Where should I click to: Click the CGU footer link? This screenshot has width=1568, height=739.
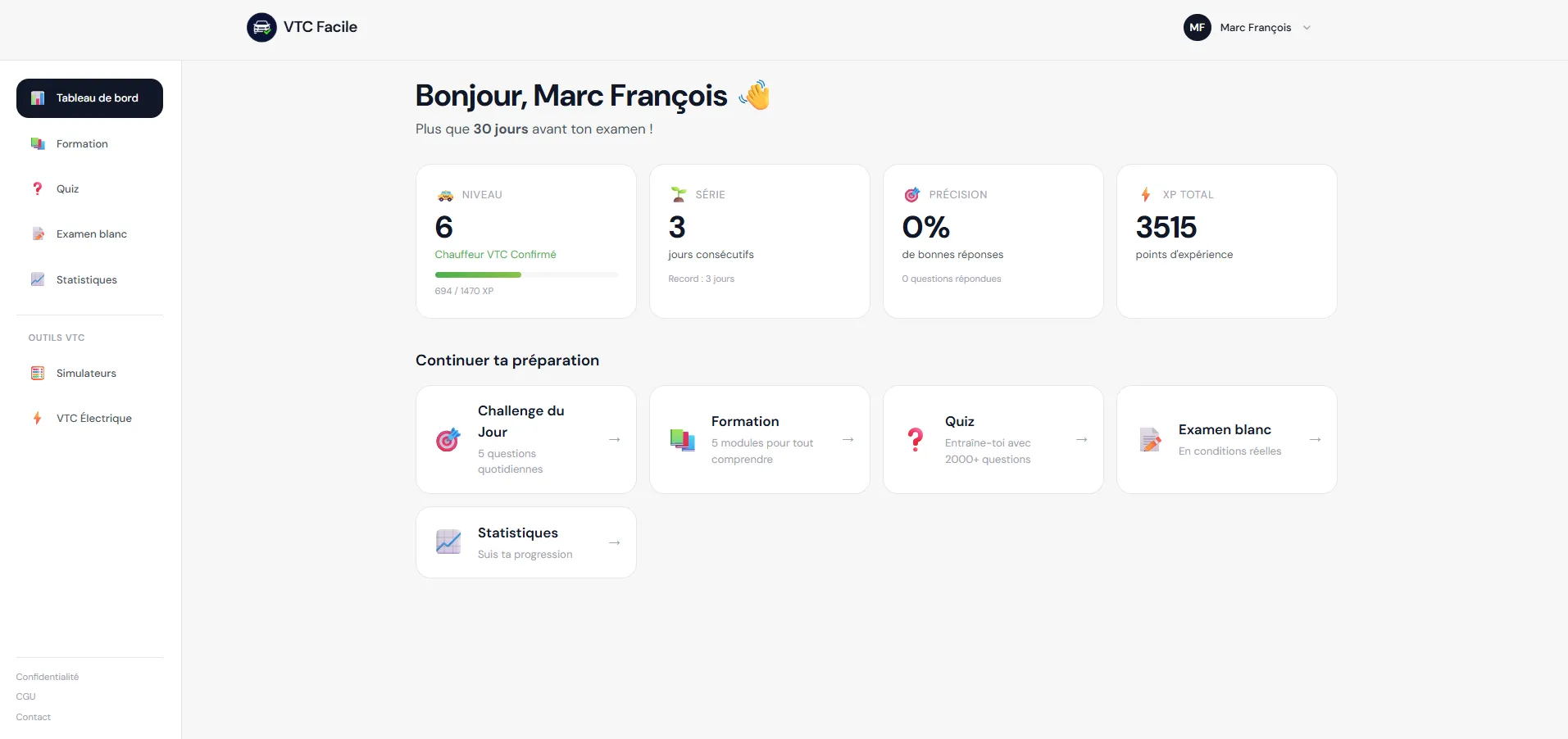pyautogui.click(x=25, y=696)
